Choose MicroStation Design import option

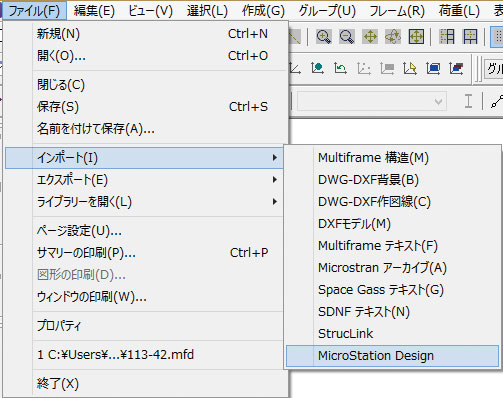point(392,356)
